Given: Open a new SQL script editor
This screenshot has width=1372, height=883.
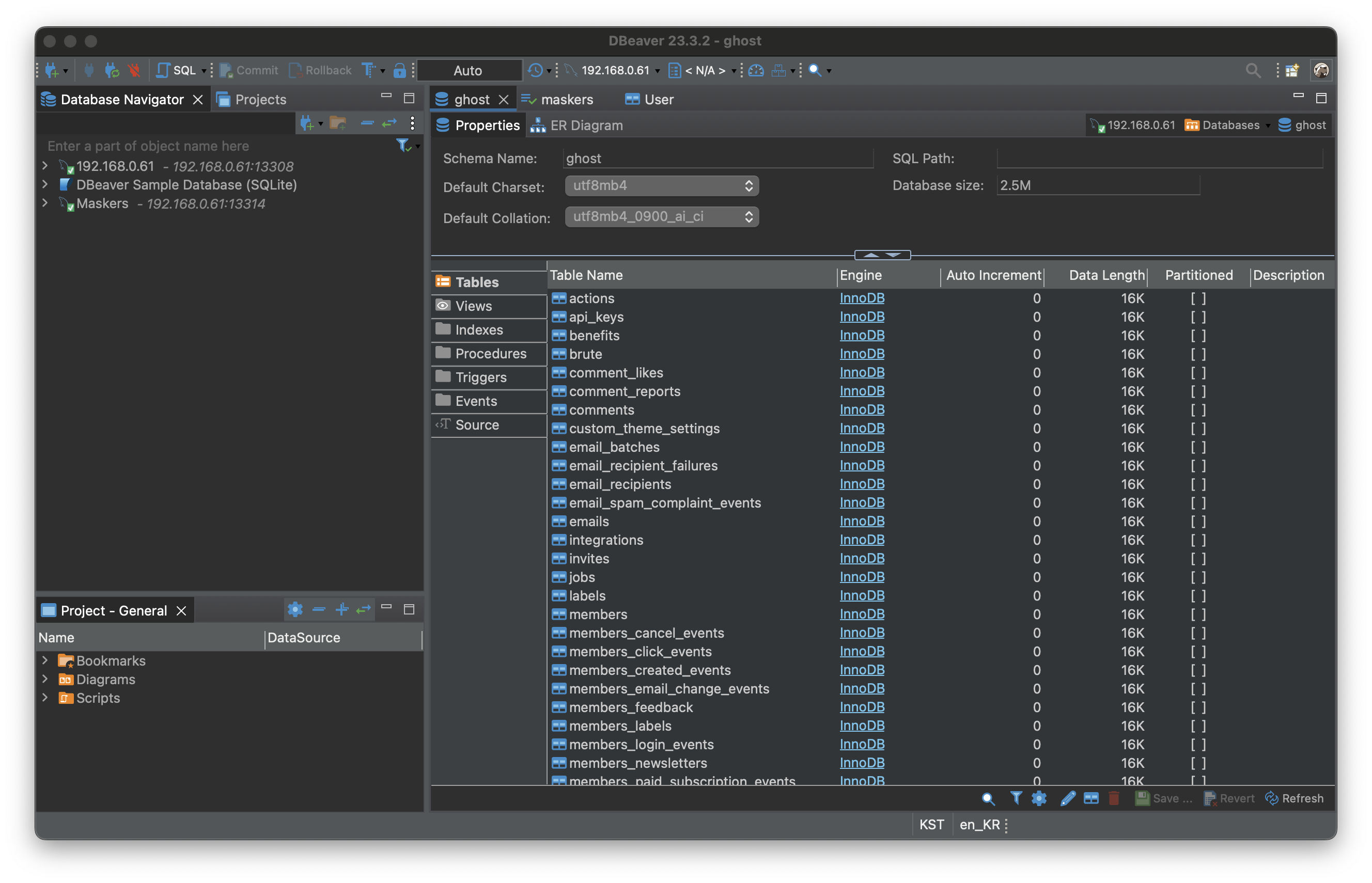Looking at the screenshot, I should click(177, 71).
